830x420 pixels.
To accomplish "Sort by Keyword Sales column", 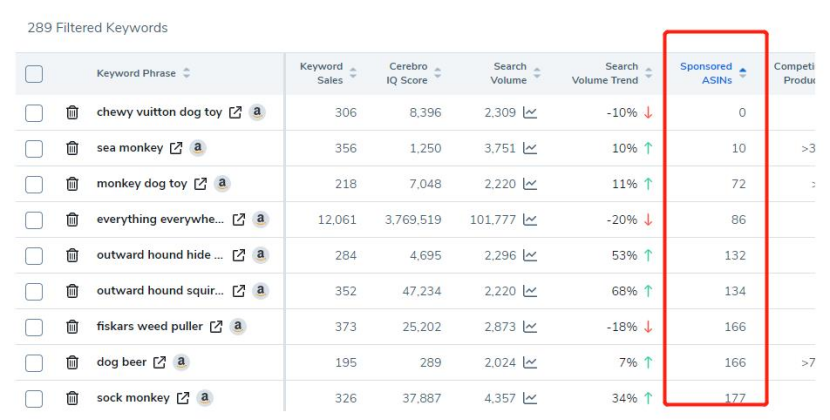I will 321,73.
